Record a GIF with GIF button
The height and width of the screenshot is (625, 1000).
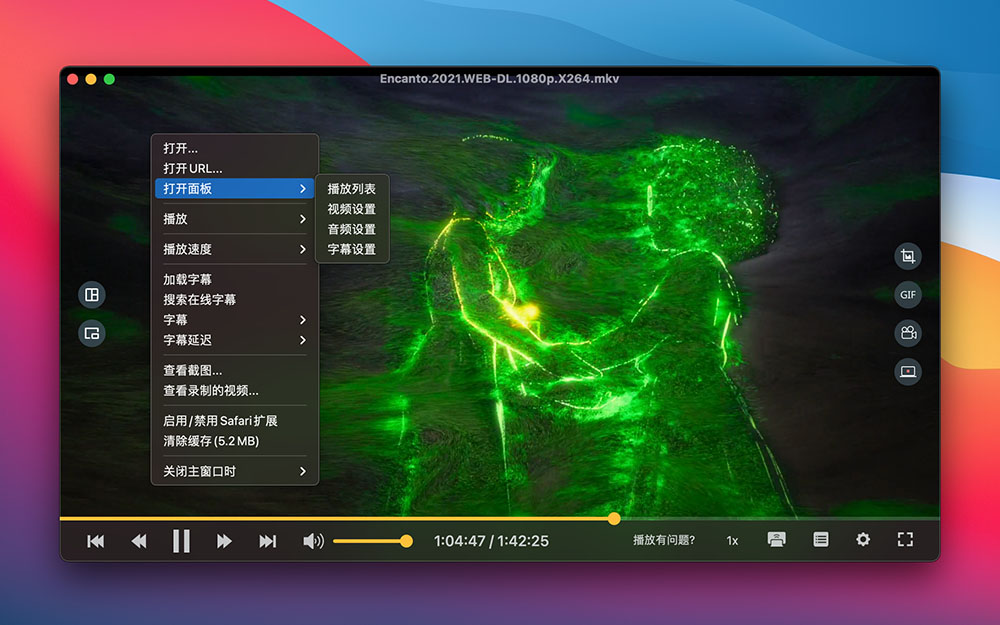coord(908,295)
